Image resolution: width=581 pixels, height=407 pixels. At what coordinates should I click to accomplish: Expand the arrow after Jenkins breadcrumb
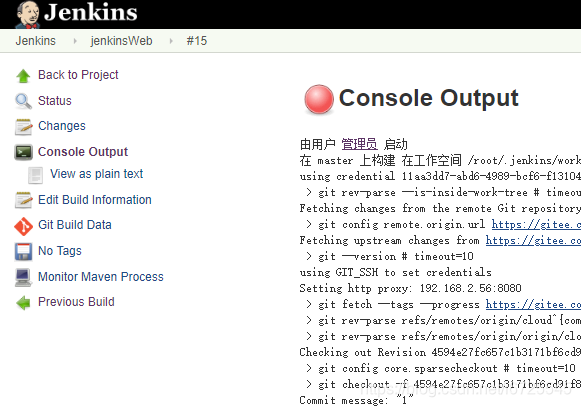pyautogui.click(x=75, y=41)
